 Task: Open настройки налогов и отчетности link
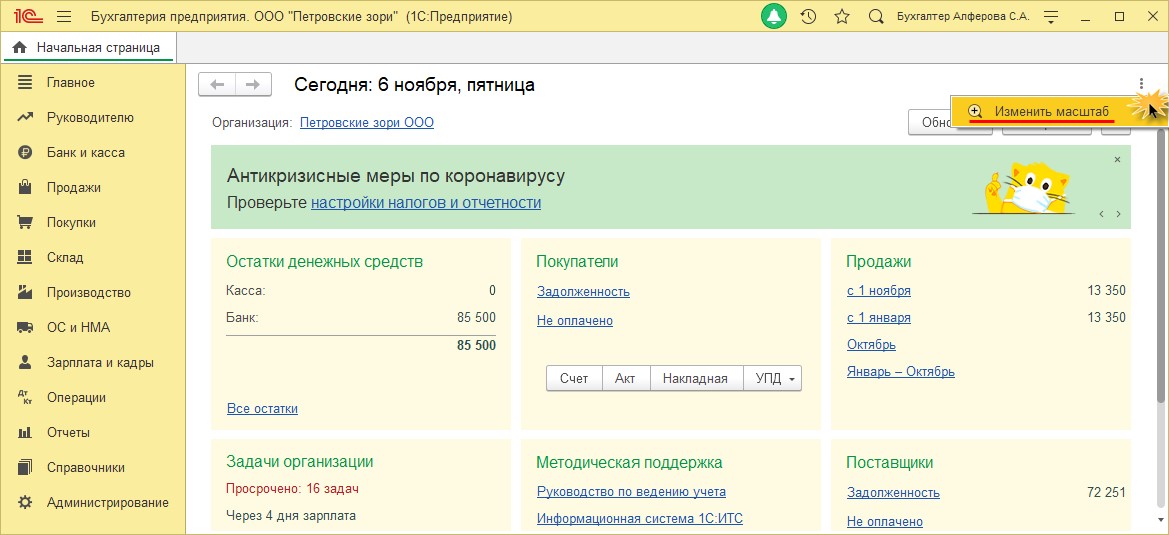click(426, 203)
